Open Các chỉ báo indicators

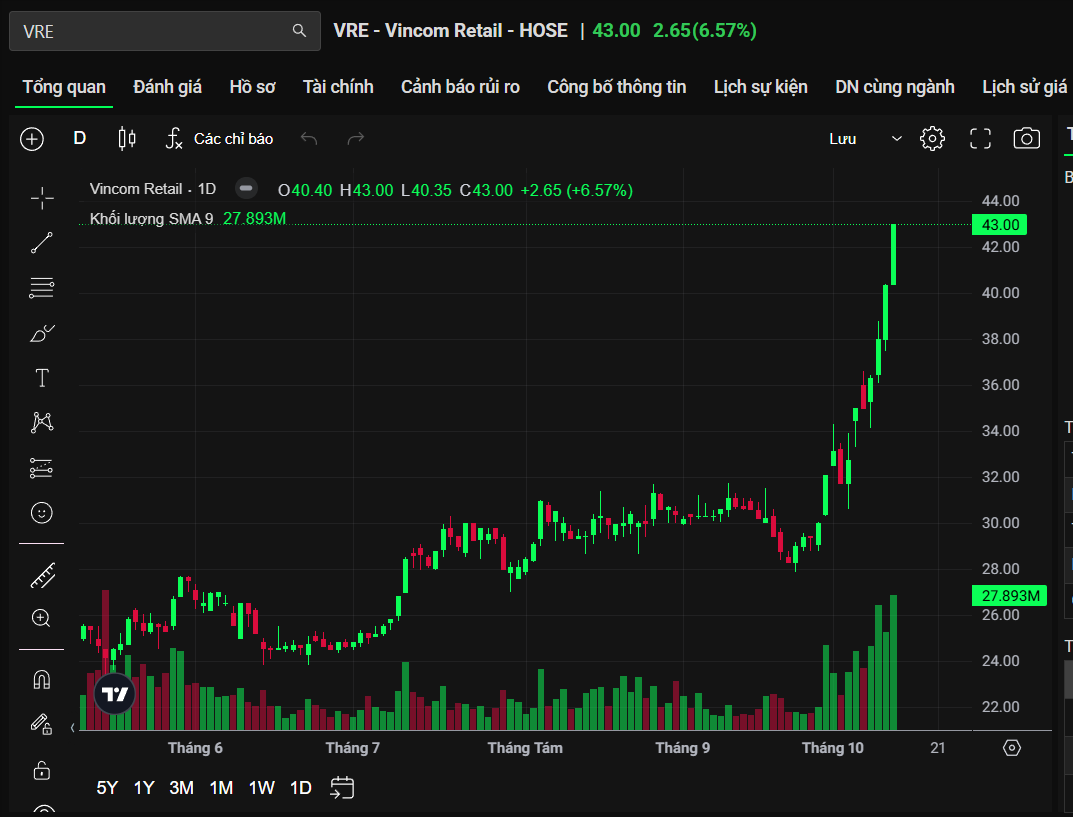(x=219, y=139)
